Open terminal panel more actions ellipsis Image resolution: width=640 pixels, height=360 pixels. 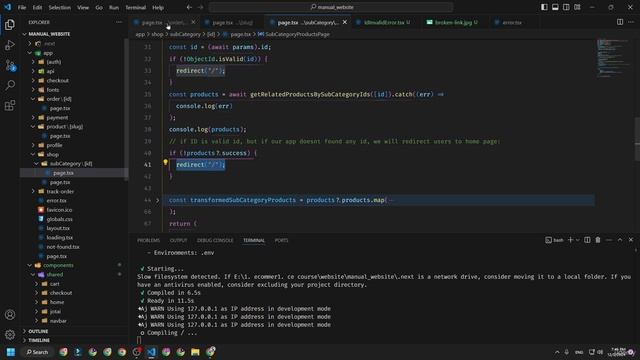(x=609, y=240)
